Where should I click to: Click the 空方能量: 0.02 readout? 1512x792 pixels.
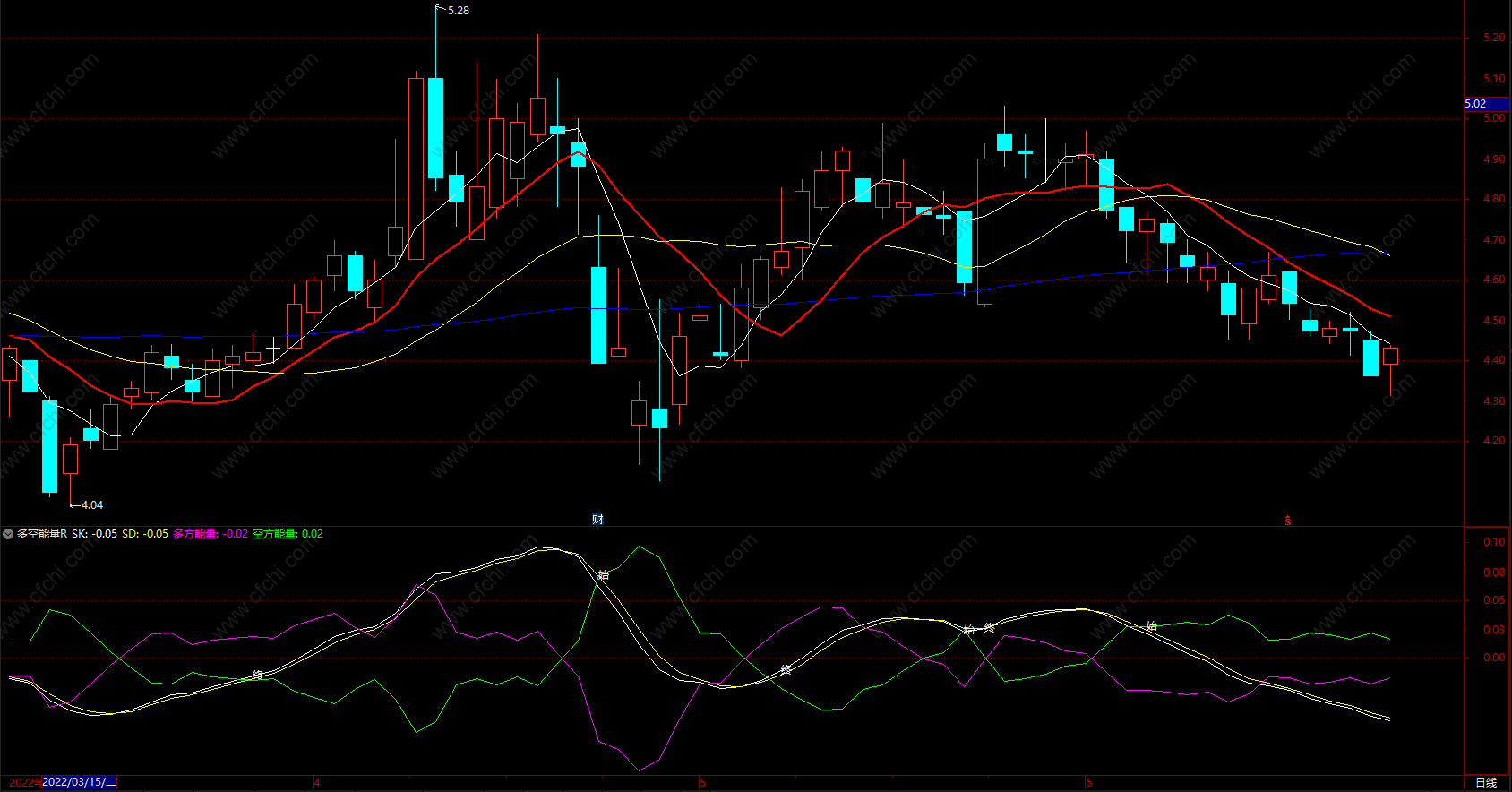coord(288,534)
